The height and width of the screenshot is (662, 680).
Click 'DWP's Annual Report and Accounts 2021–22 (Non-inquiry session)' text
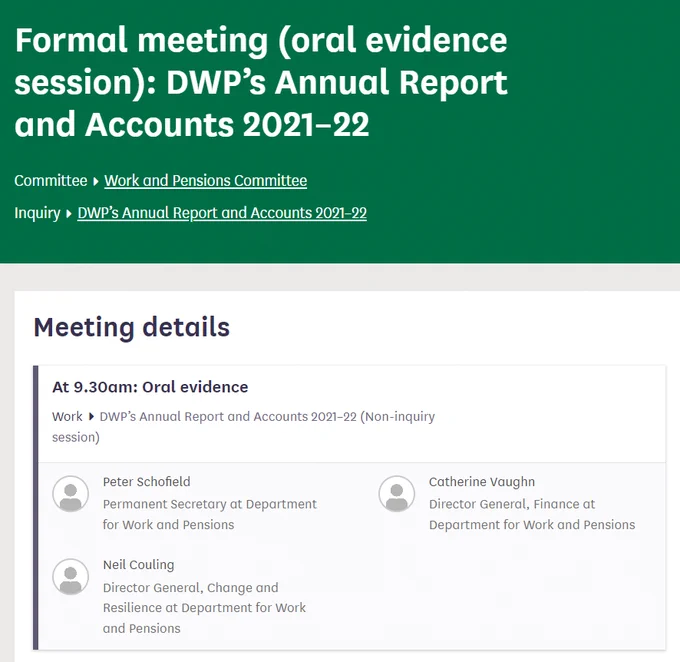243,427
